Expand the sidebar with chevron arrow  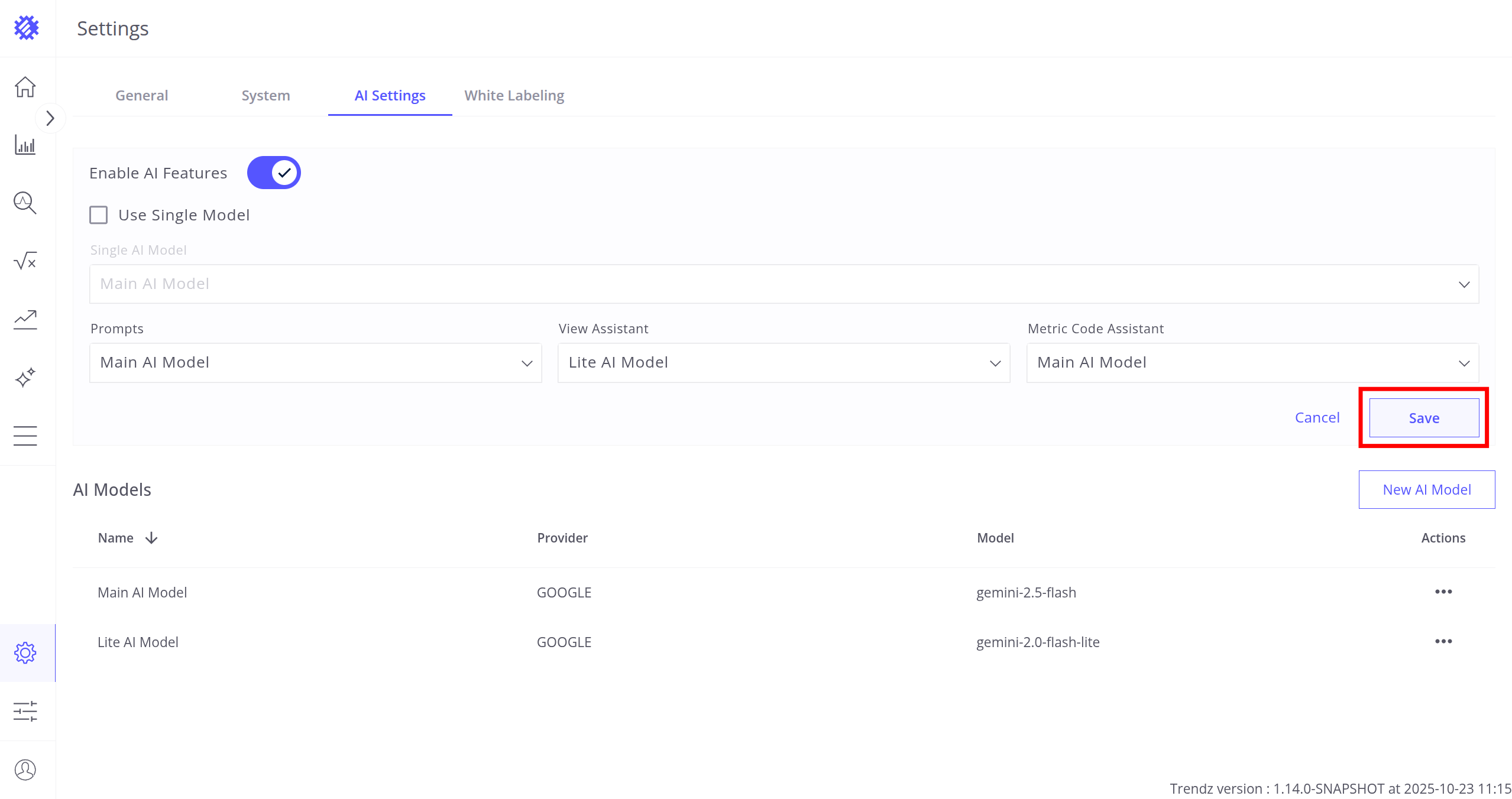(x=50, y=118)
